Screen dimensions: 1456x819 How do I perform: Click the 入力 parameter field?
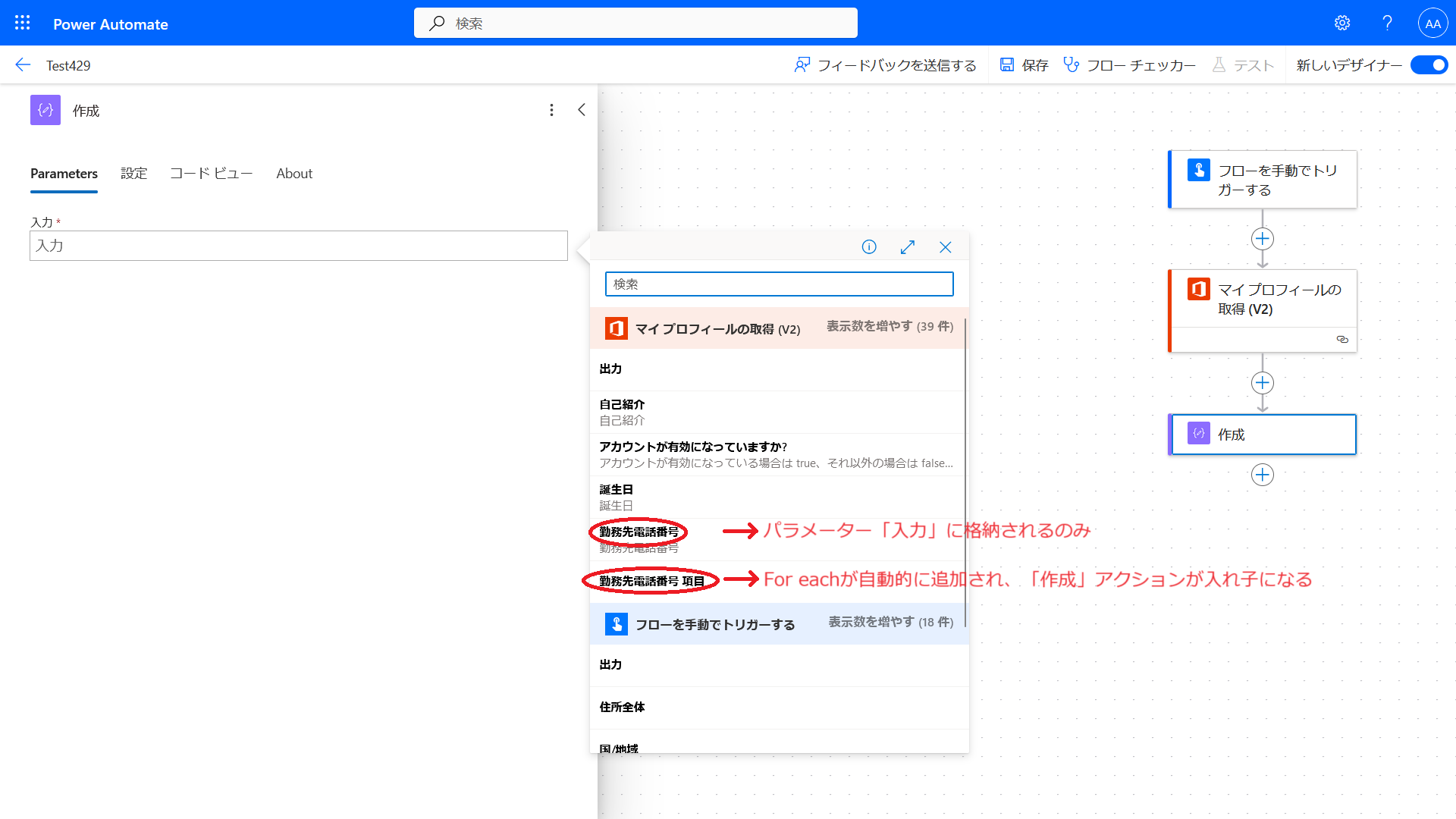click(298, 246)
